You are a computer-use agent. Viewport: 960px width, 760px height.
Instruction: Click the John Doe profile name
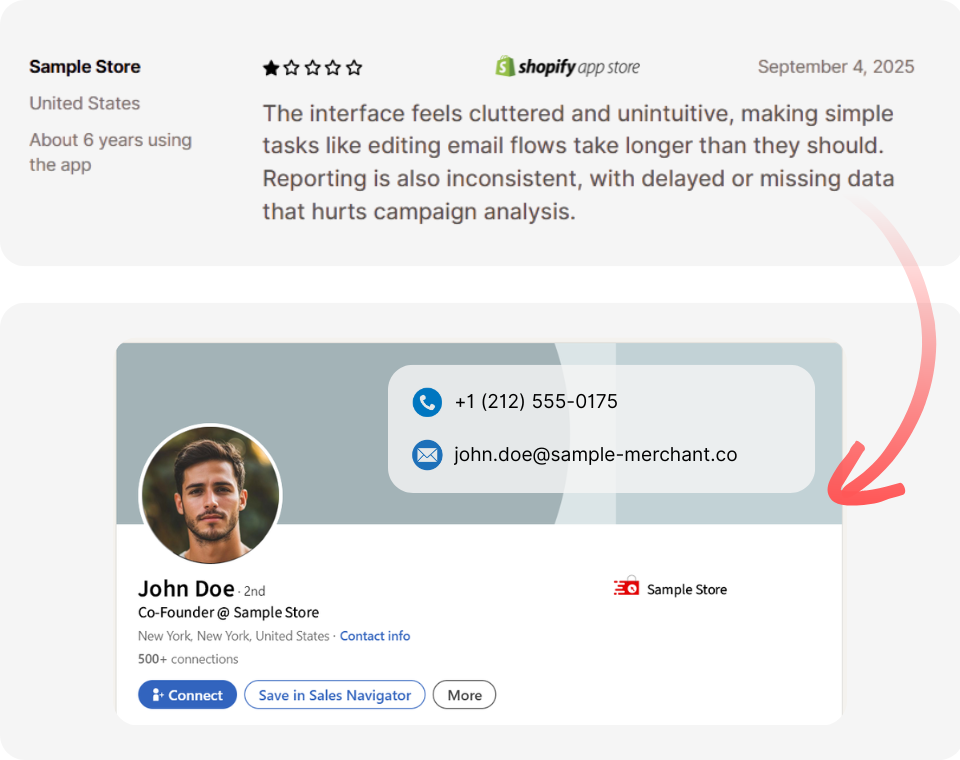pyautogui.click(x=186, y=589)
